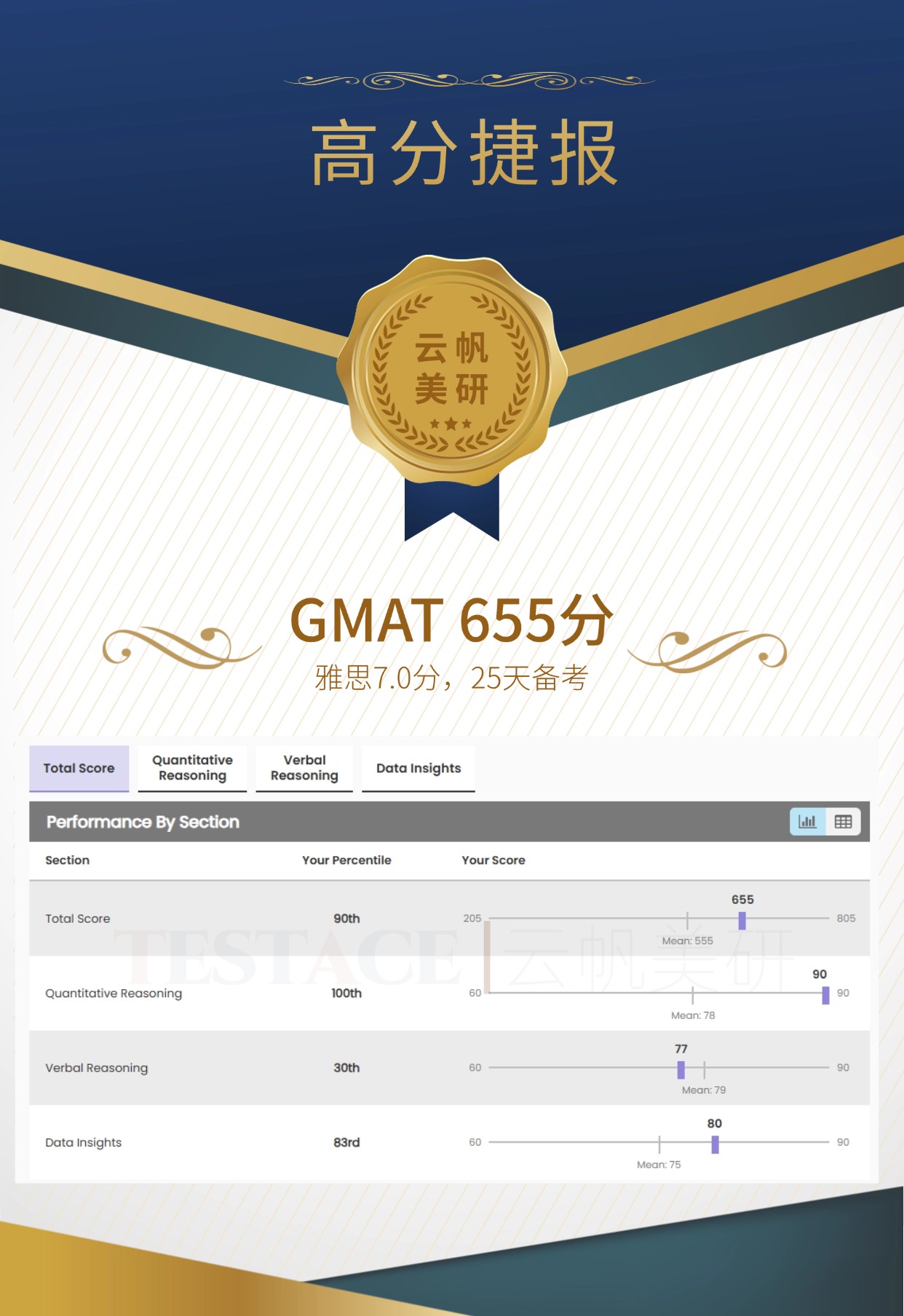Viewport: 904px width, 1316px height.
Task: Click the 205 minimum score label
Action: (x=472, y=919)
